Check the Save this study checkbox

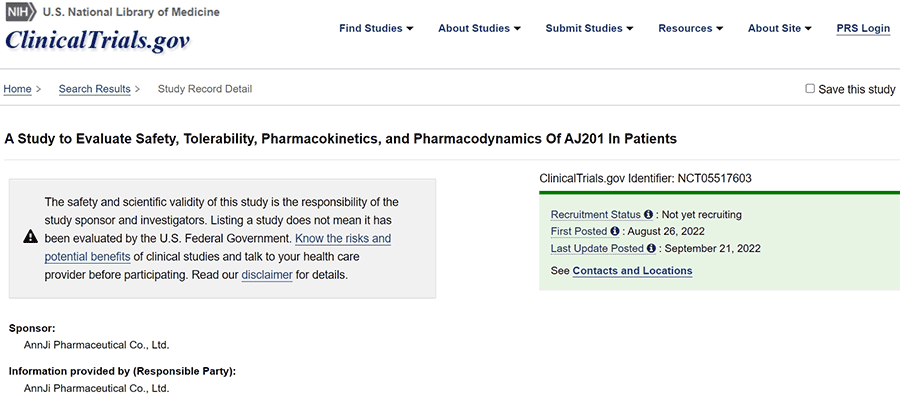[810, 89]
